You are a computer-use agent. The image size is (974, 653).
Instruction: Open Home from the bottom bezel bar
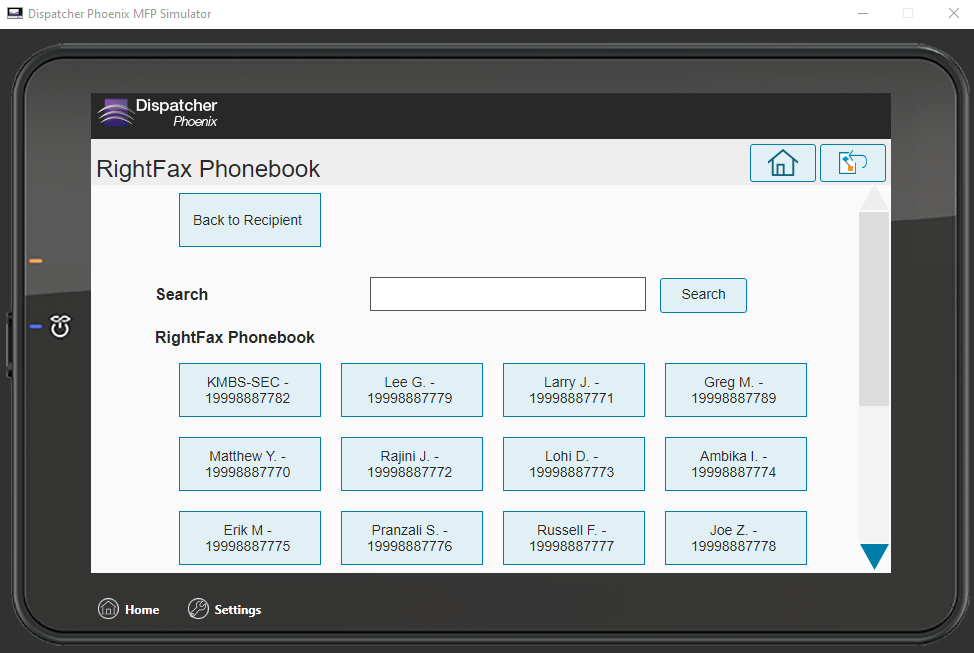tap(129, 609)
